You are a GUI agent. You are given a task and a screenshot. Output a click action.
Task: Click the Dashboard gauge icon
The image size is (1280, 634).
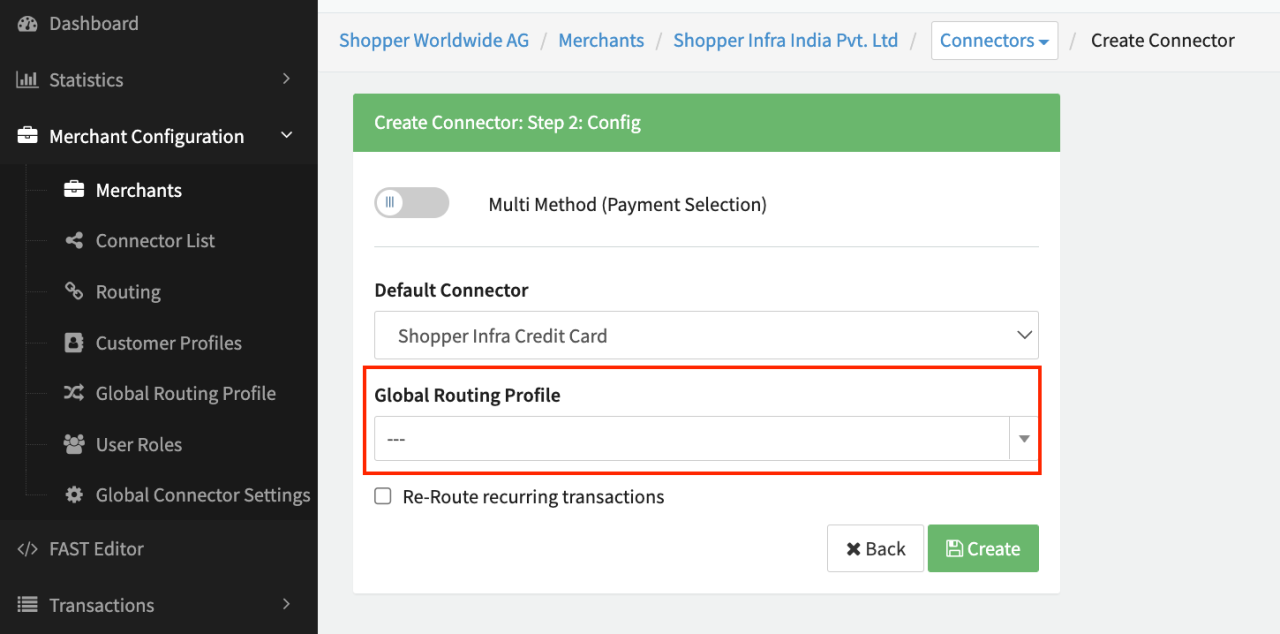click(x=27, y=23)
